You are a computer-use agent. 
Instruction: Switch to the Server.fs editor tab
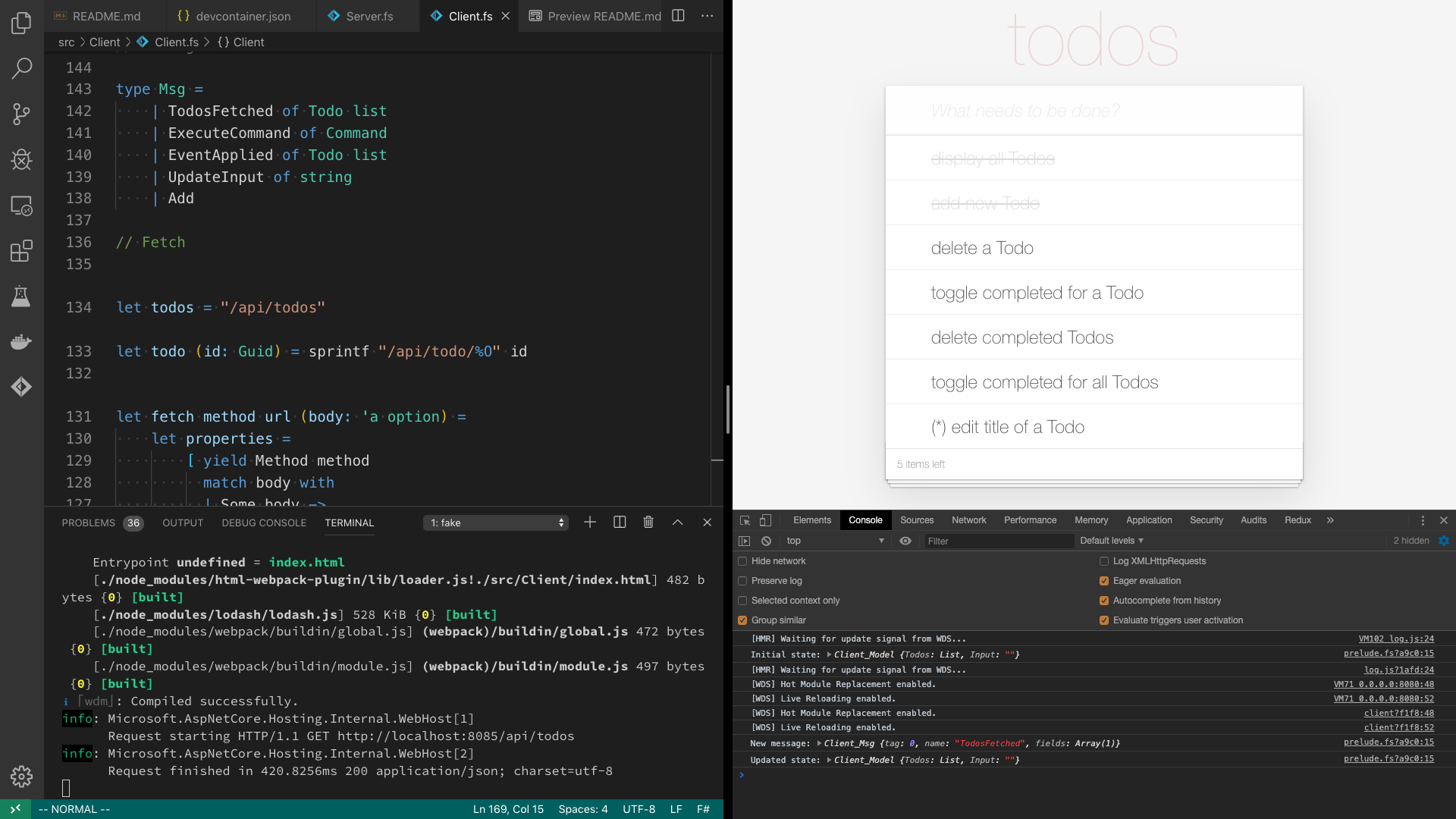tap(369, 16)
